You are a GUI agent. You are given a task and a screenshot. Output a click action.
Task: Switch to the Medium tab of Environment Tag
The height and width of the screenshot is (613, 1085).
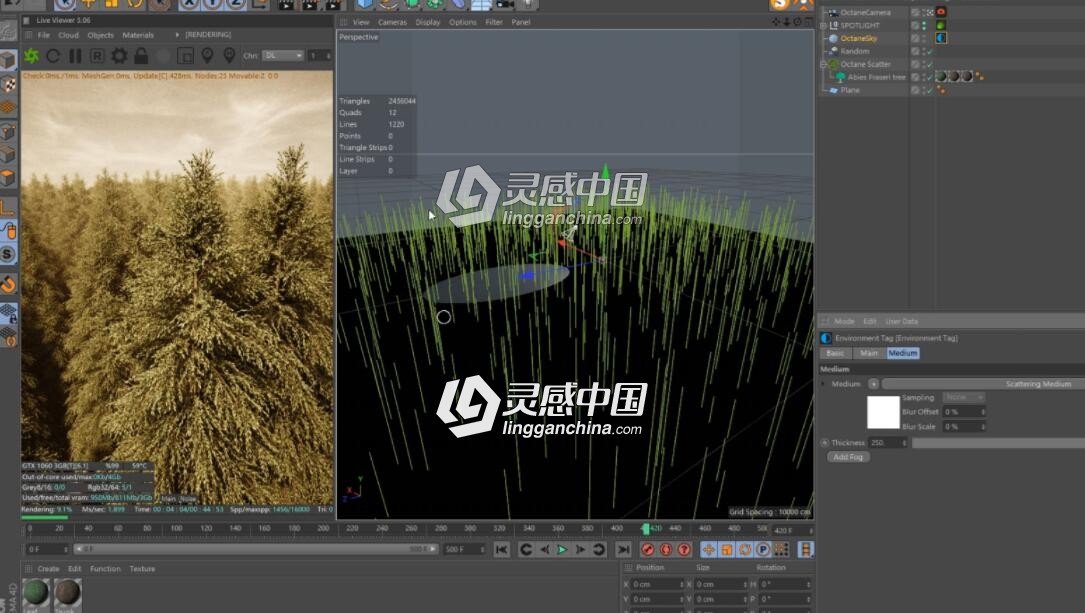[x=902, y=353]
